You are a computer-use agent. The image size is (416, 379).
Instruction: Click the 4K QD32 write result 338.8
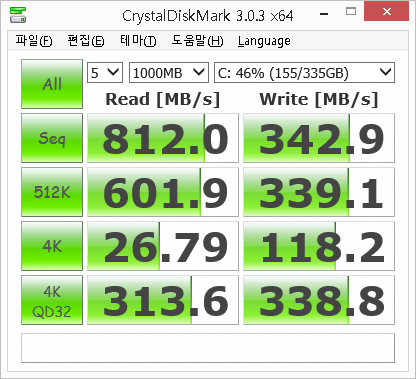[319, 300]
